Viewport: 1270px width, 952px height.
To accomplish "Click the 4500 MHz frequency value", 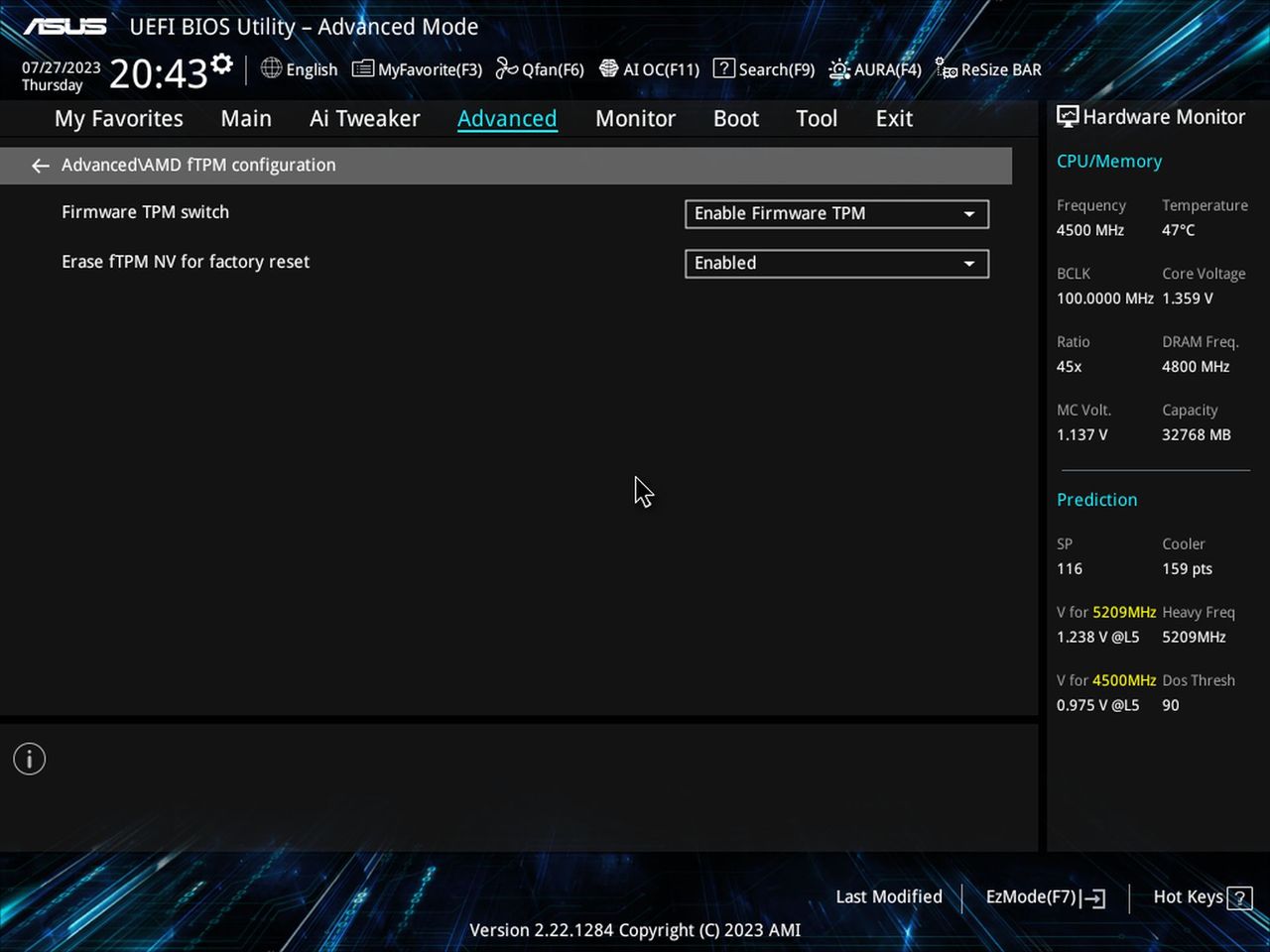I will tap(1090, 230).
